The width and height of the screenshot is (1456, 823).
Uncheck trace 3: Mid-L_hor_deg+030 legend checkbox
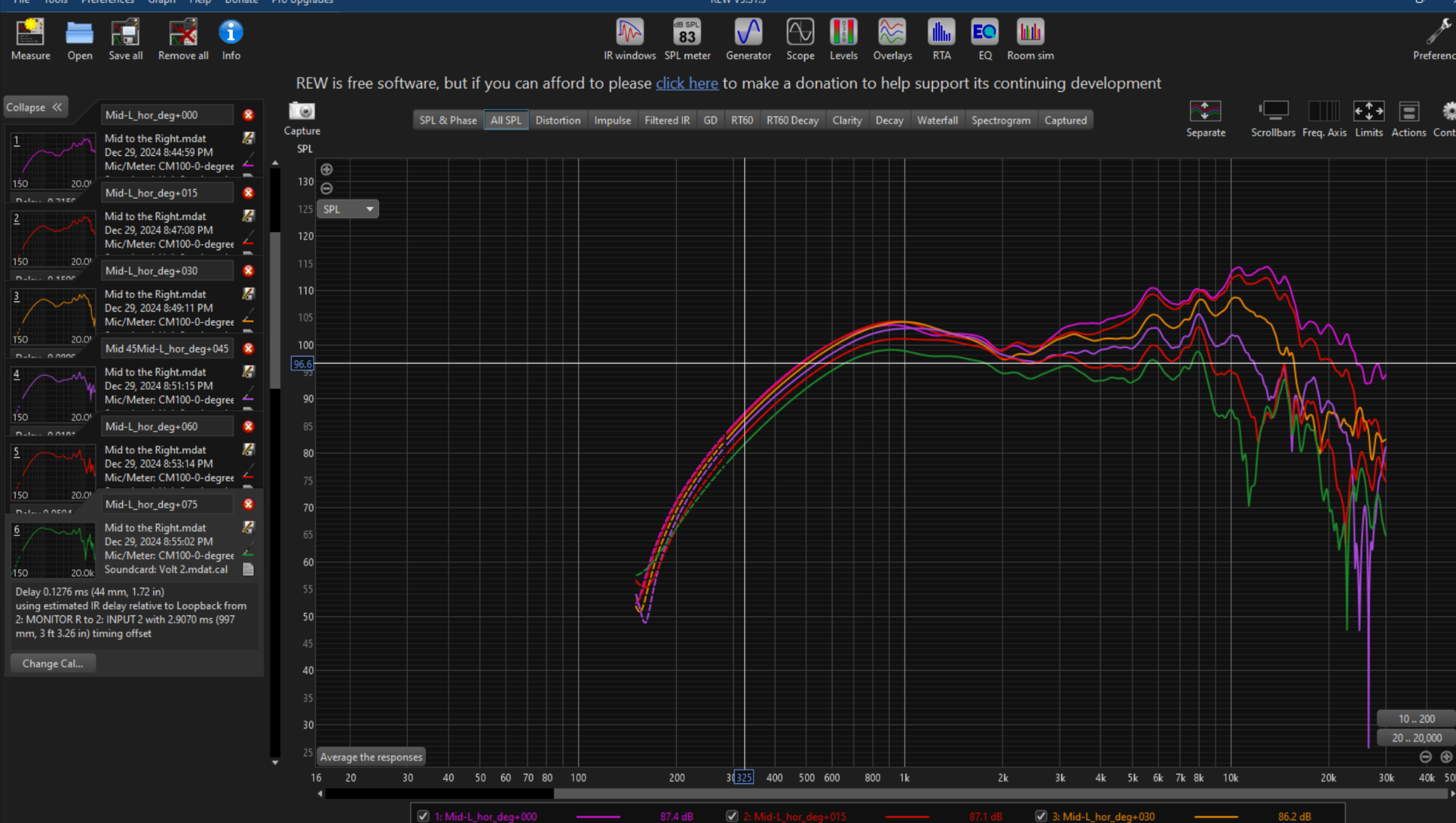1041,816
